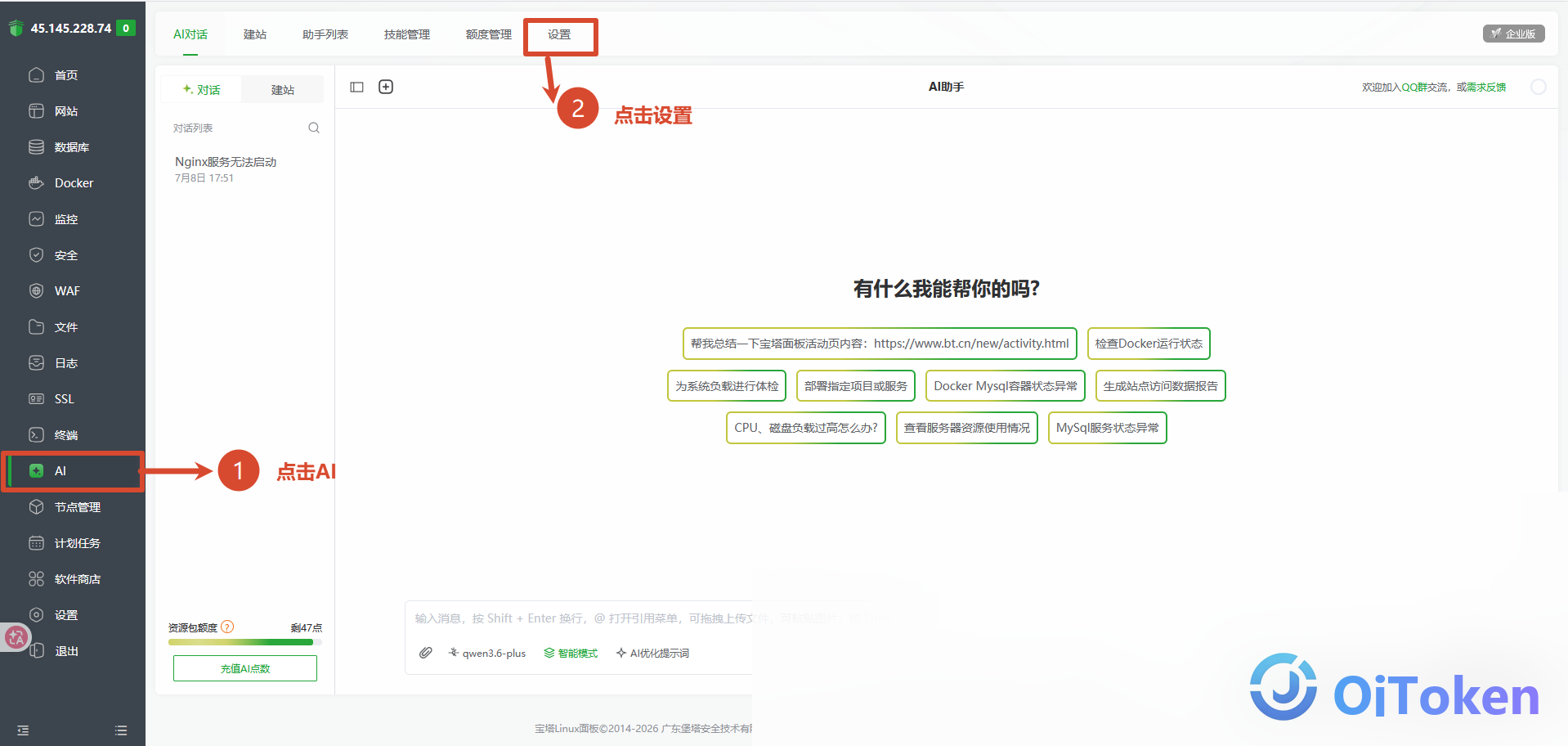The height and width of the screenshot is (746, 1568).
Task: Choose 生成站点访问数据报告 suggestion
Action: click(x=1161, y=386)
